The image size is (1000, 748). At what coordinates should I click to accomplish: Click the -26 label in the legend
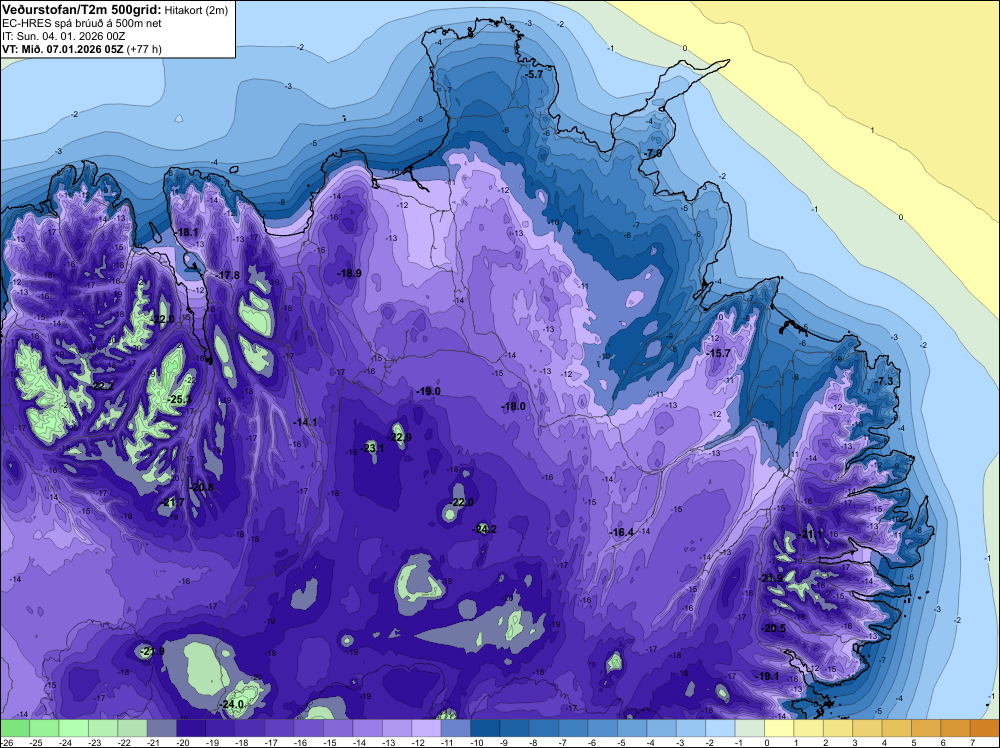click(7, 743)
